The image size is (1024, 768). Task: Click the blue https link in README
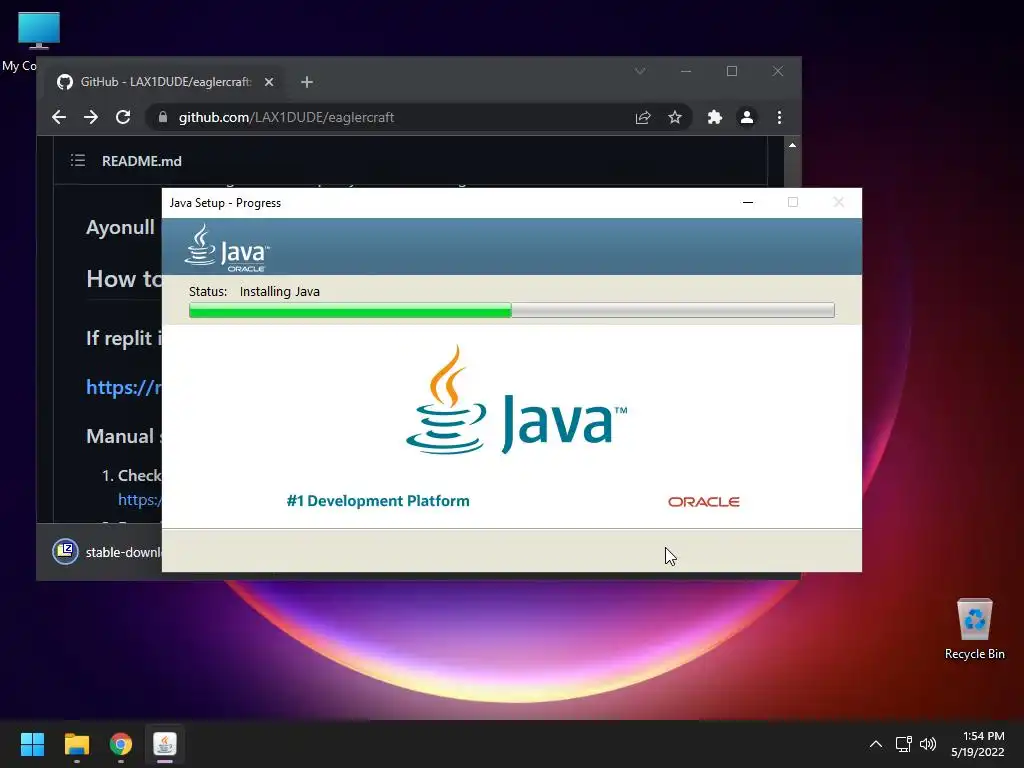tap(123, 387)
